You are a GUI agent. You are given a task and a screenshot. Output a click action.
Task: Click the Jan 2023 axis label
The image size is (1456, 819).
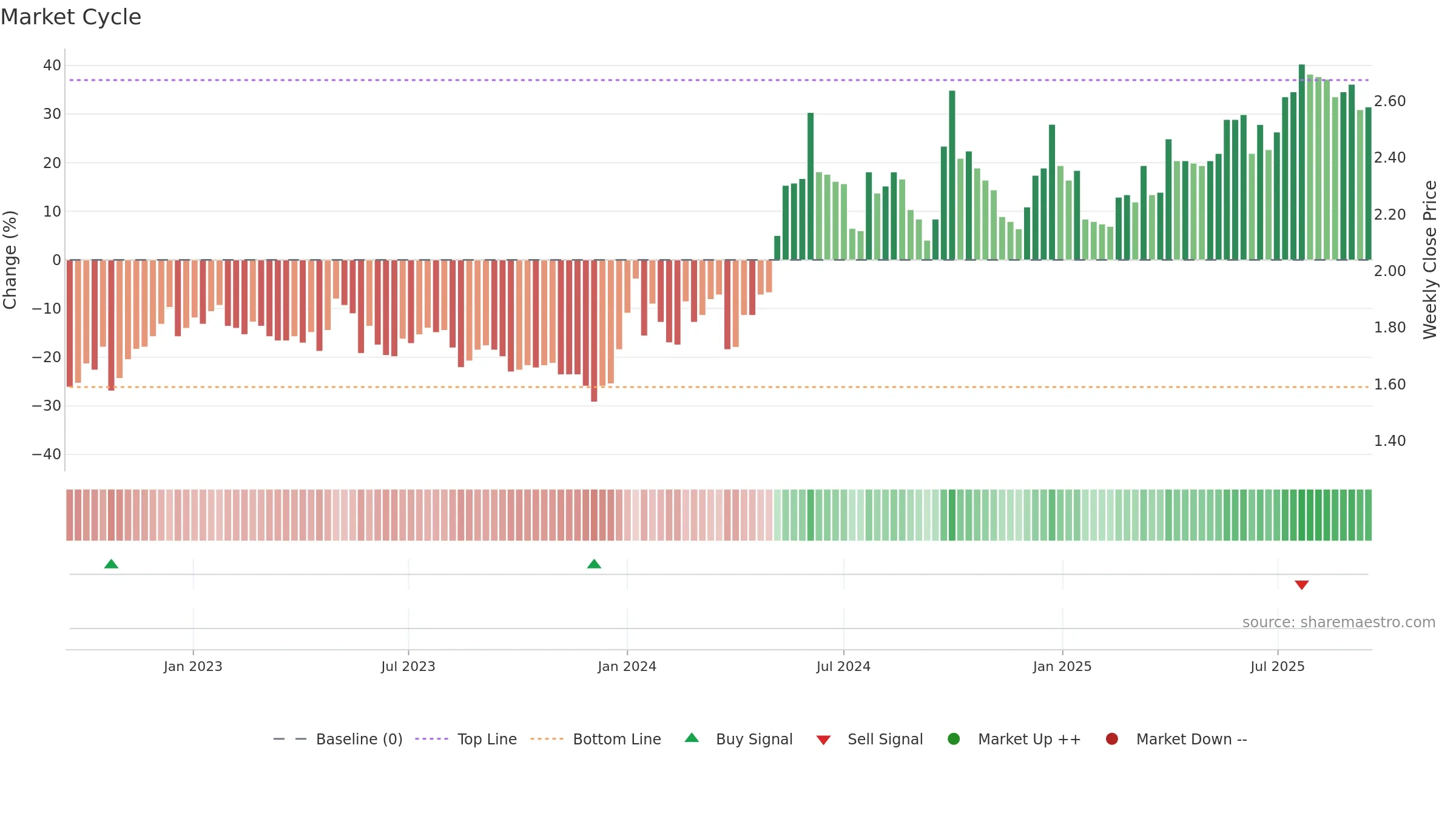tap(193, 666)
